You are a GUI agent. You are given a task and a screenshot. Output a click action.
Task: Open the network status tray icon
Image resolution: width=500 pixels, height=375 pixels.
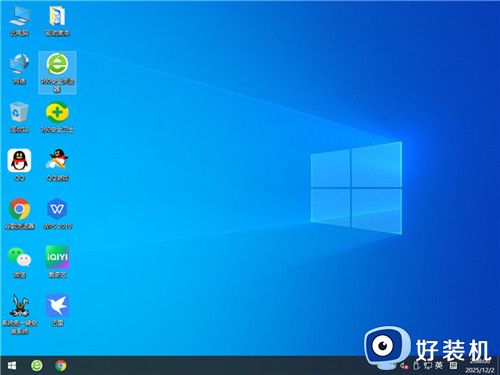coord(428,366)
